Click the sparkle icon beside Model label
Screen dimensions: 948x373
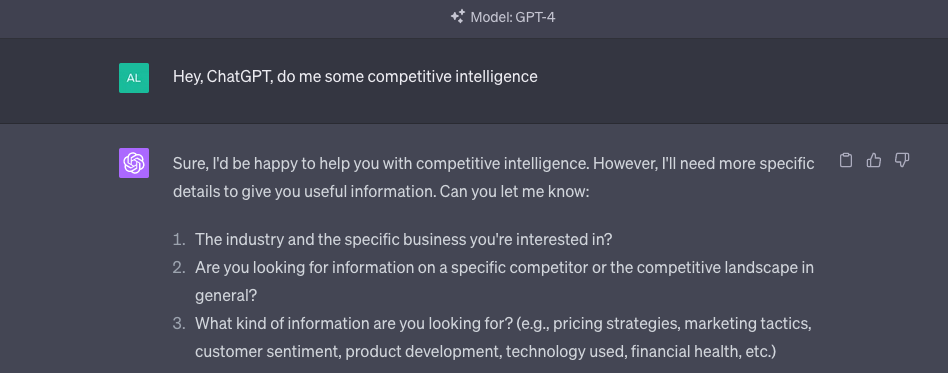pyautogui.click(x=458, y=16)
